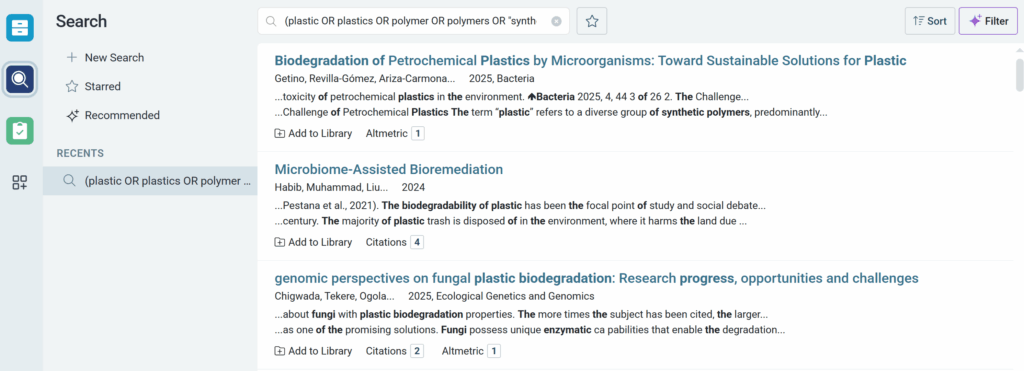Star the current search query
This screenshot has height=371, width=1024.
[x=592, y=22]
